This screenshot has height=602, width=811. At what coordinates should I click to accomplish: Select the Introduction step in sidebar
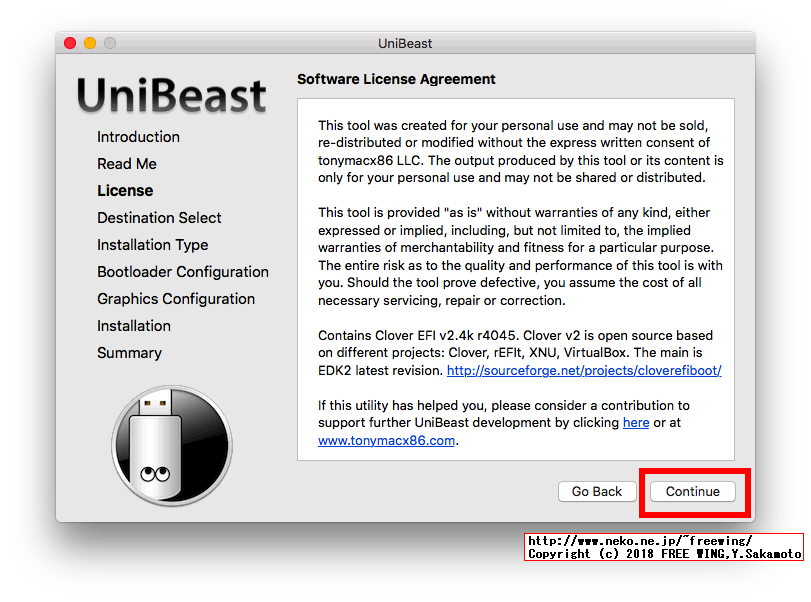tap(138, 137)
